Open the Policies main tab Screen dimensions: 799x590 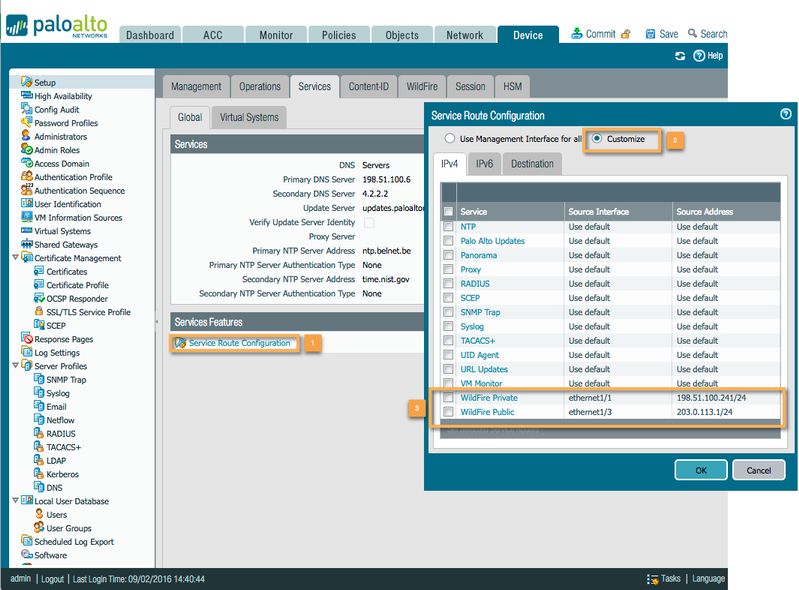pyautogui.click(x=339, y=35)
